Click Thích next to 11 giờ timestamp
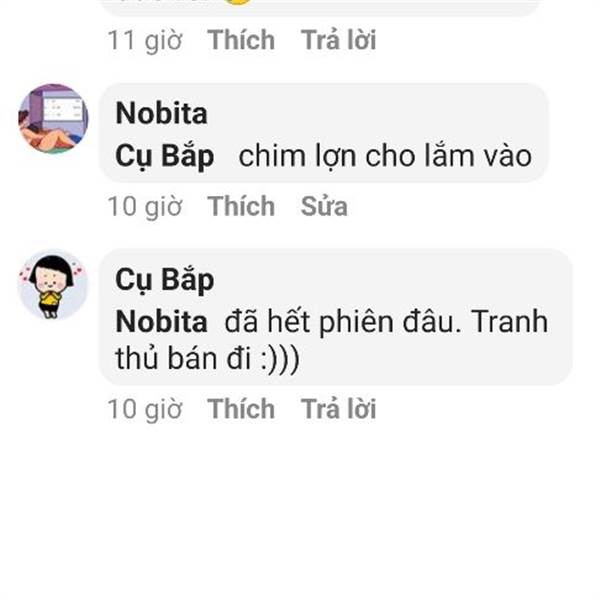 241,40
